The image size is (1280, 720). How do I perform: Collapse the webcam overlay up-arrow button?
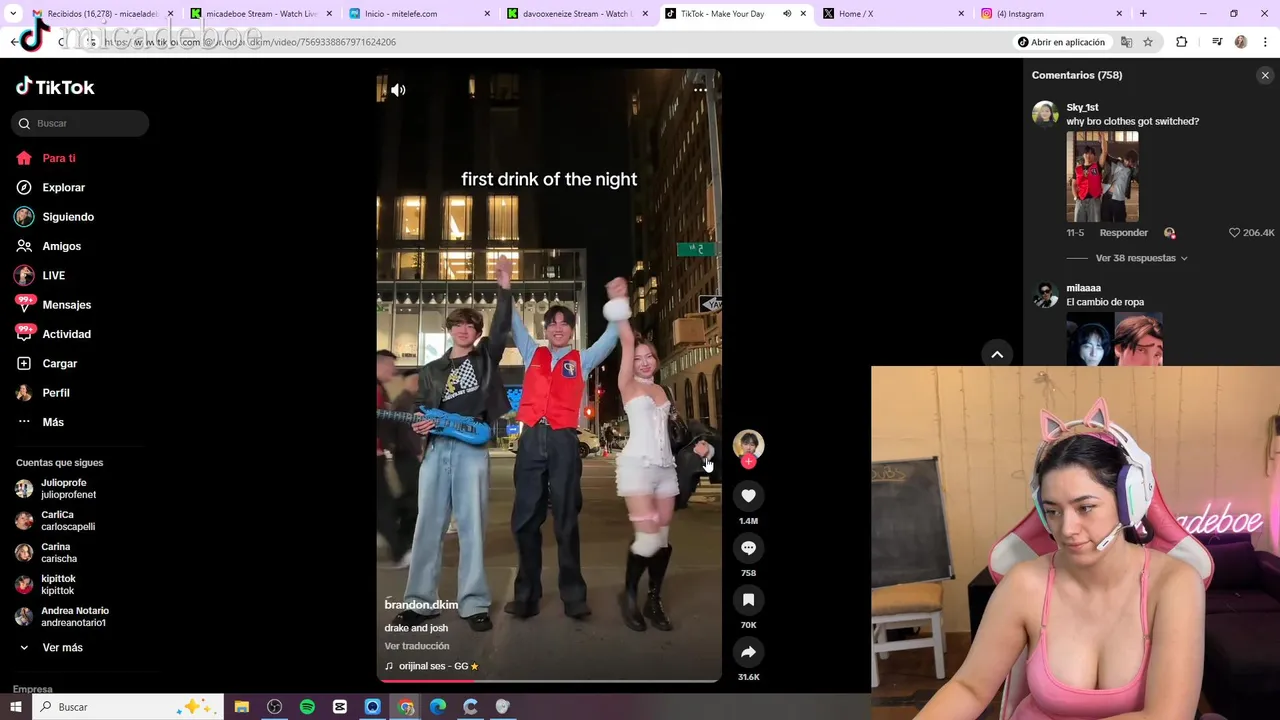(997, 354)
